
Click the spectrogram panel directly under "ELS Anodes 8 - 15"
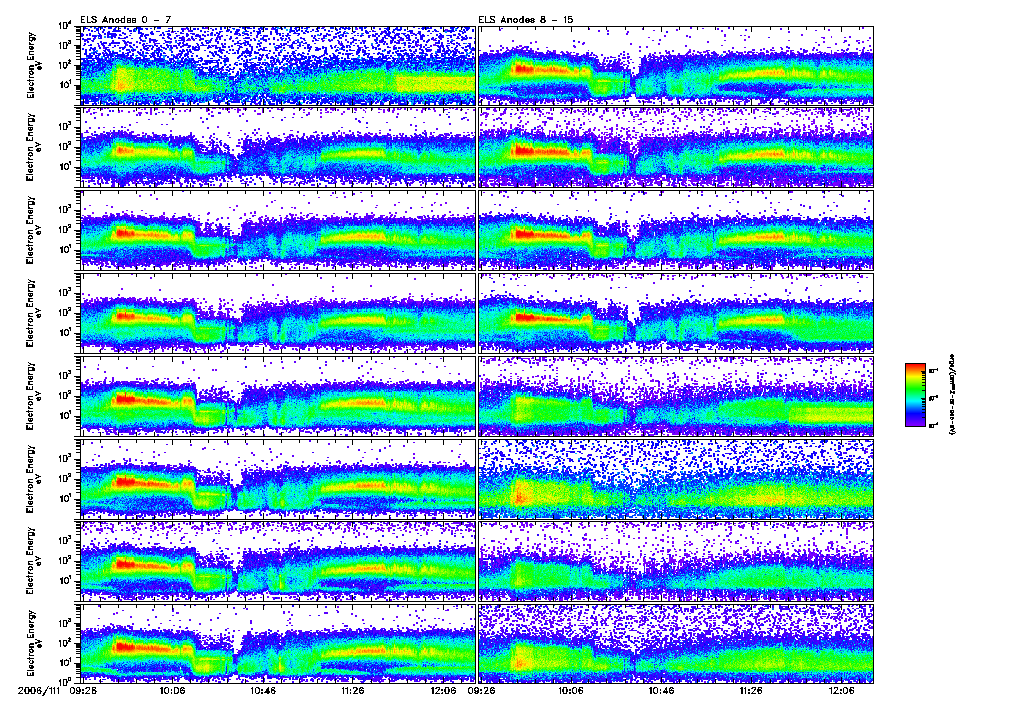click(x=676, y=65)
